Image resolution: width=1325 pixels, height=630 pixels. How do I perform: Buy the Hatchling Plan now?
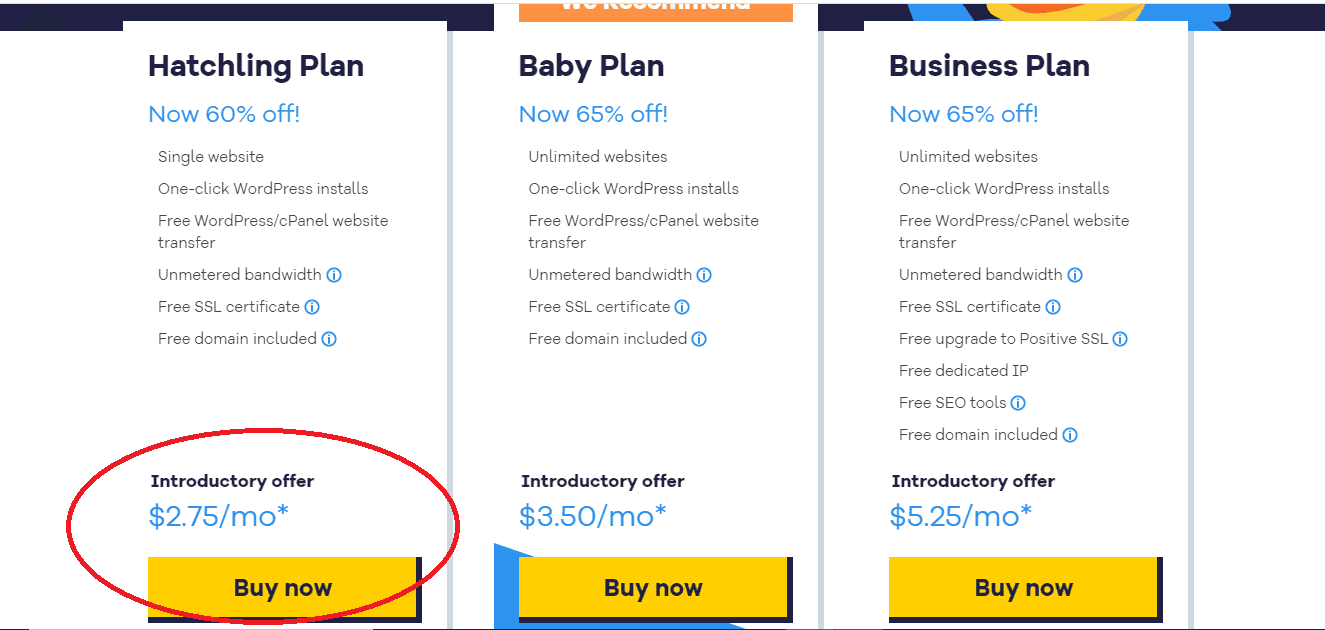click(283, 588)
